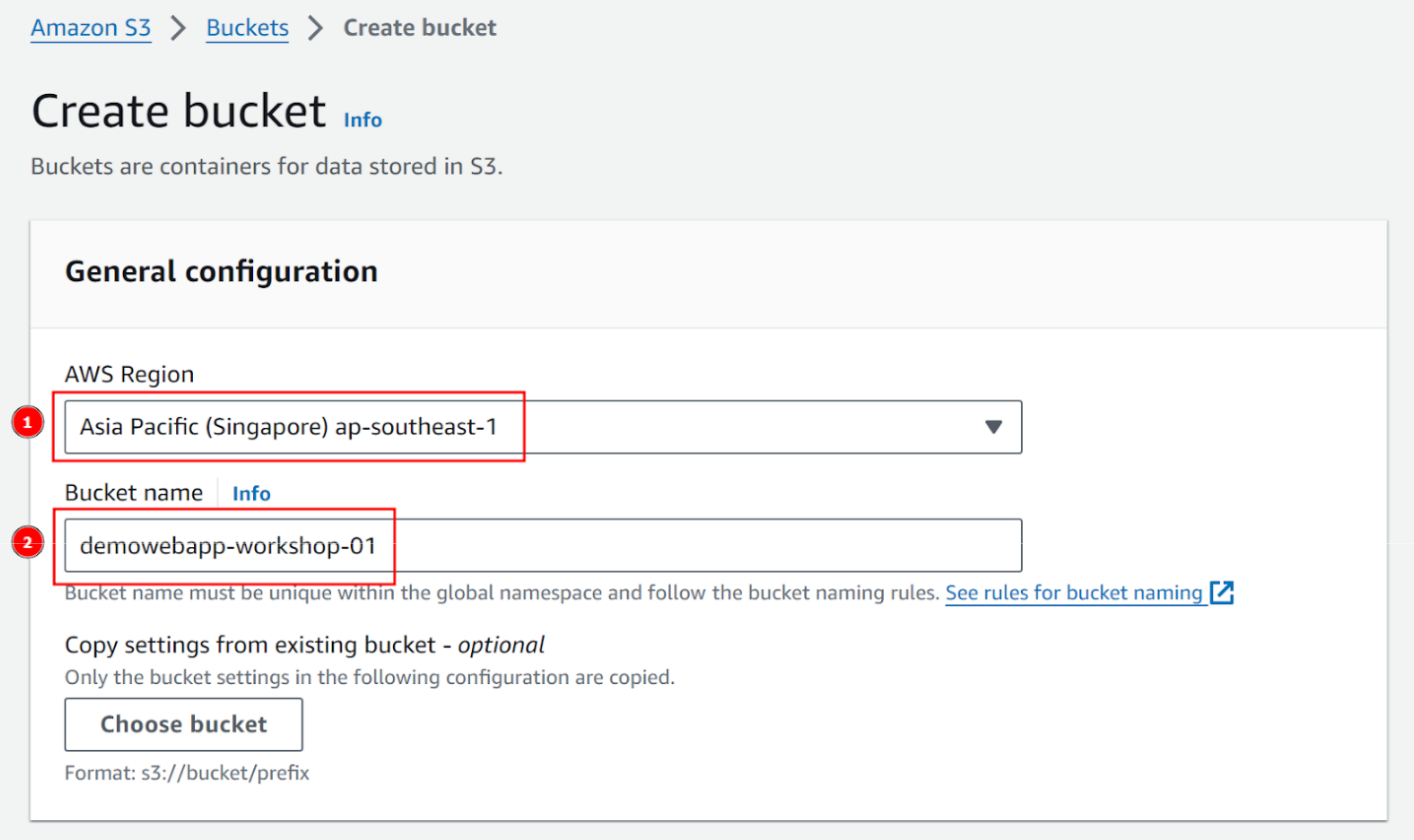Screen dimensions: 1414x840
Task: Expand the AWS Region dropdown
Action: (543, 427)
